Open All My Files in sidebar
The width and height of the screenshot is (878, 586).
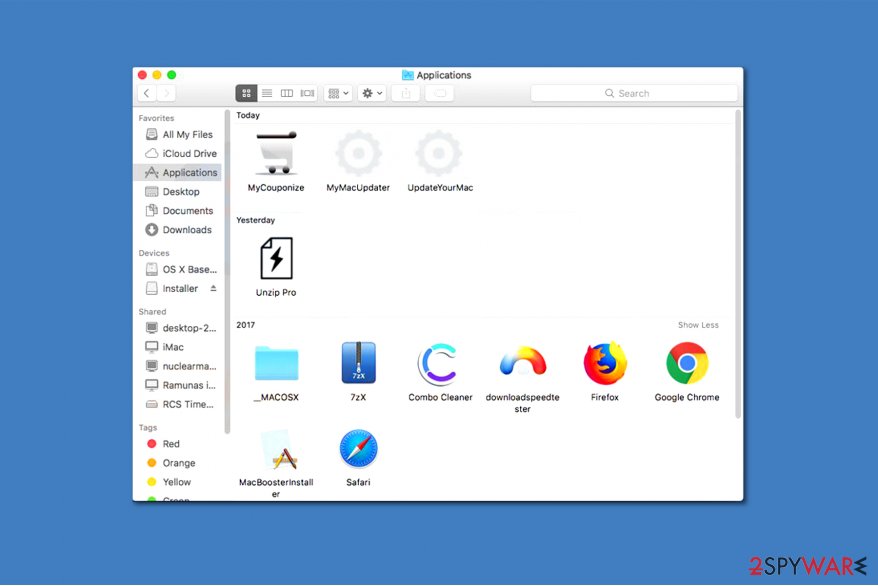[x=179, y=134]
